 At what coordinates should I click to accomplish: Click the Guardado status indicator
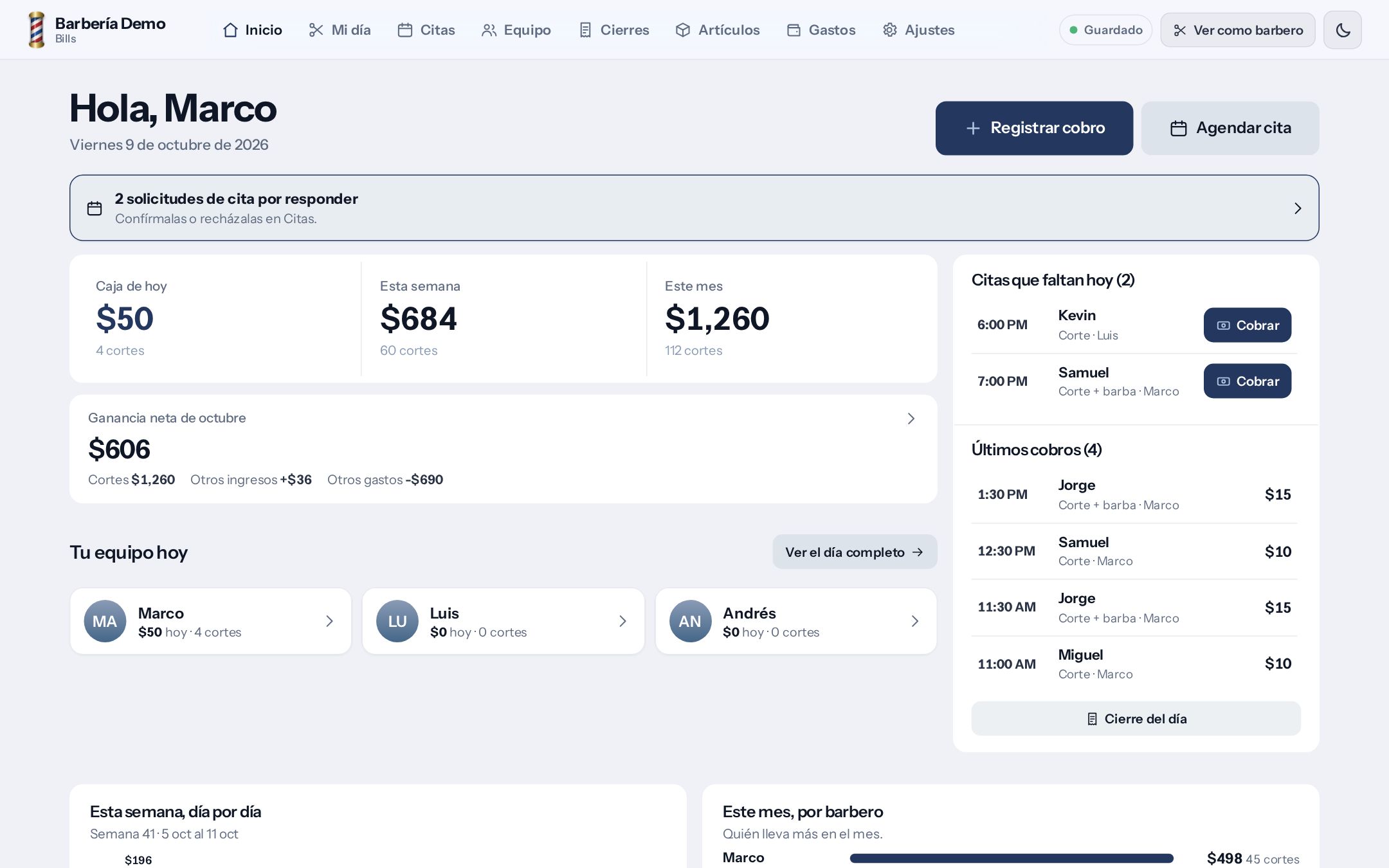(1105, 30)
